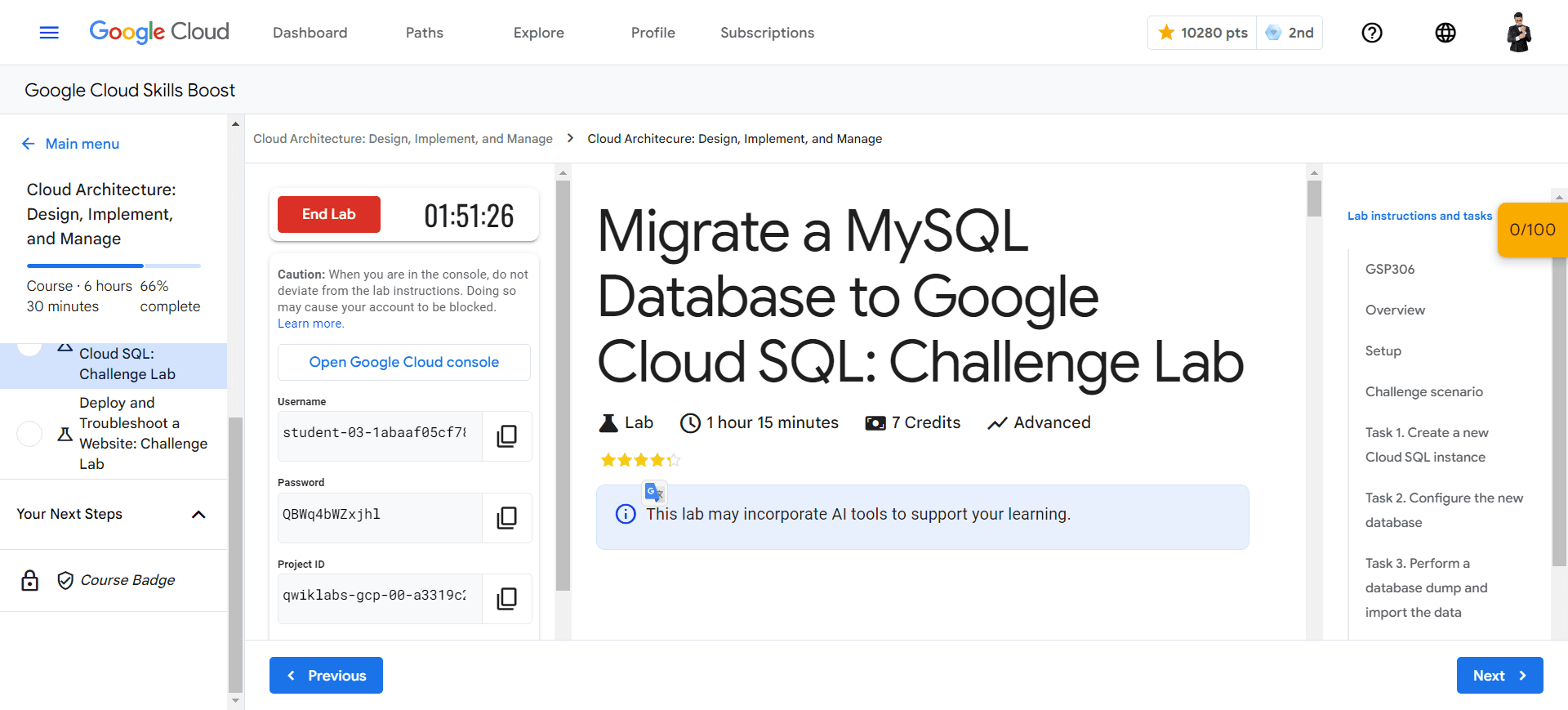Copy the Username to clipboard
Image resolution: width=1568 pixels, height=710 pixels.
point(506,436)
